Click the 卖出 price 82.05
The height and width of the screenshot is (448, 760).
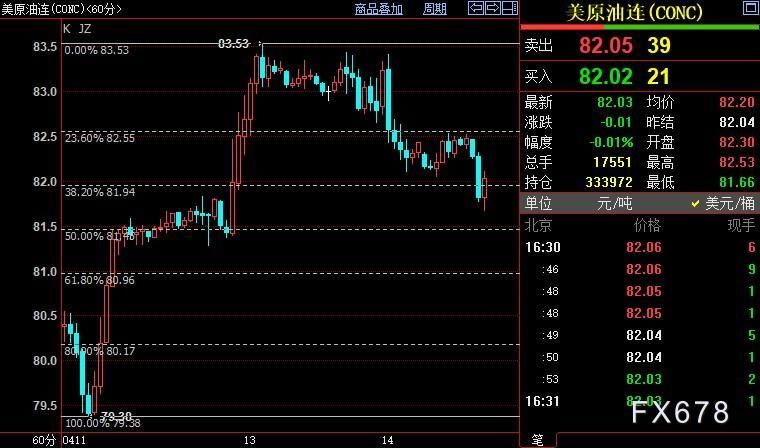606,46
